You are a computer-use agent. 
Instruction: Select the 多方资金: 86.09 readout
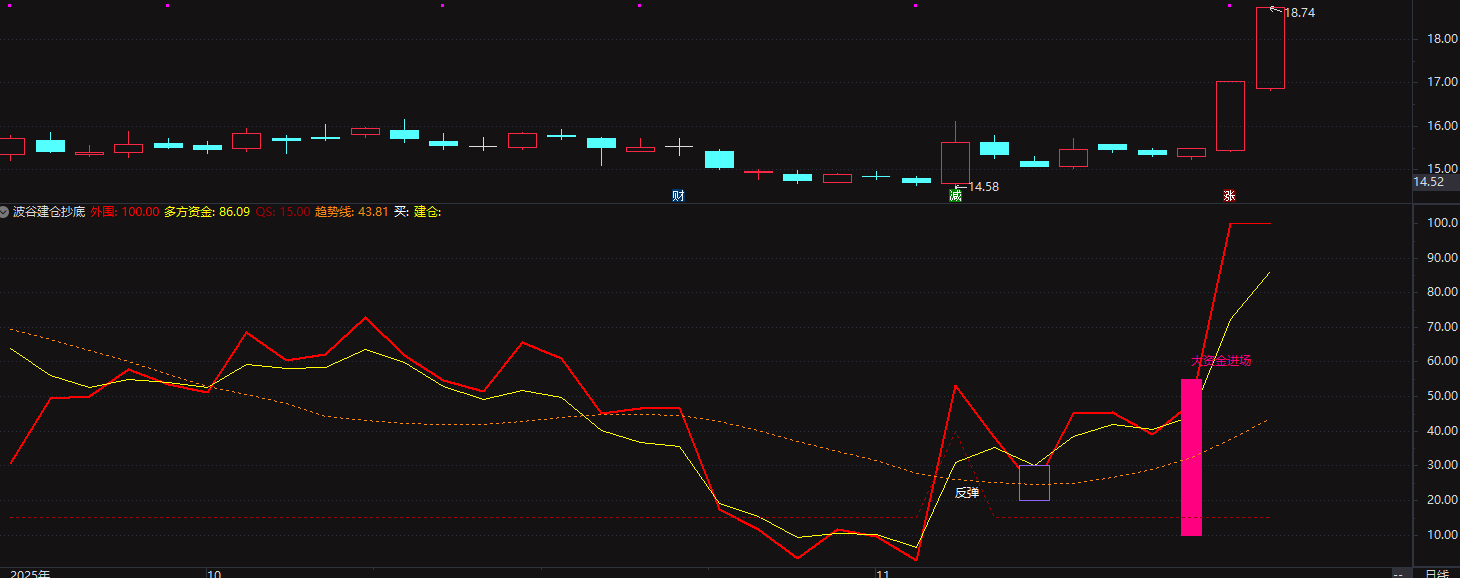pyautogui.click(x=207, y=212)
